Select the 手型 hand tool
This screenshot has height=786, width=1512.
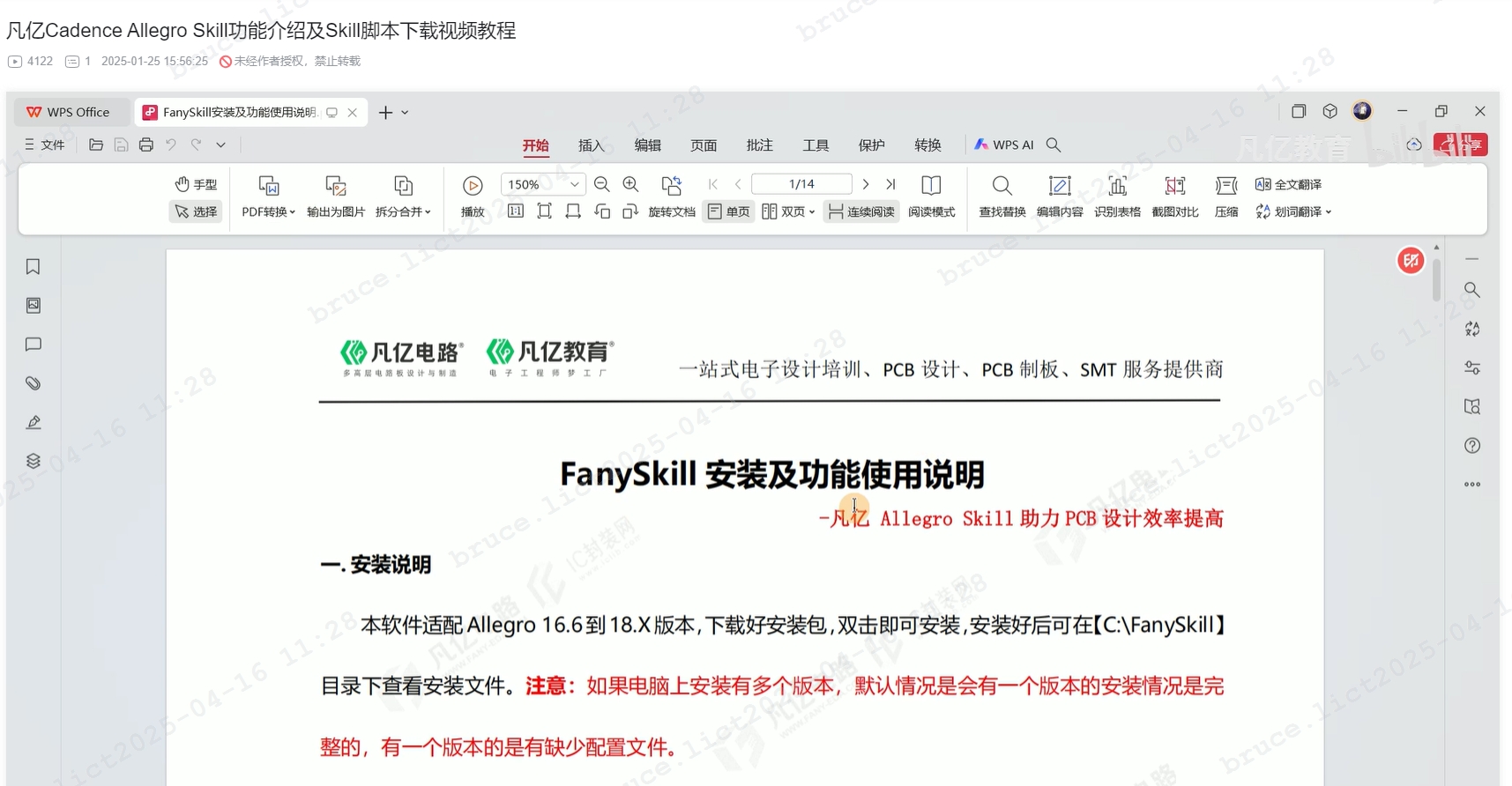(x=196, y=184)
